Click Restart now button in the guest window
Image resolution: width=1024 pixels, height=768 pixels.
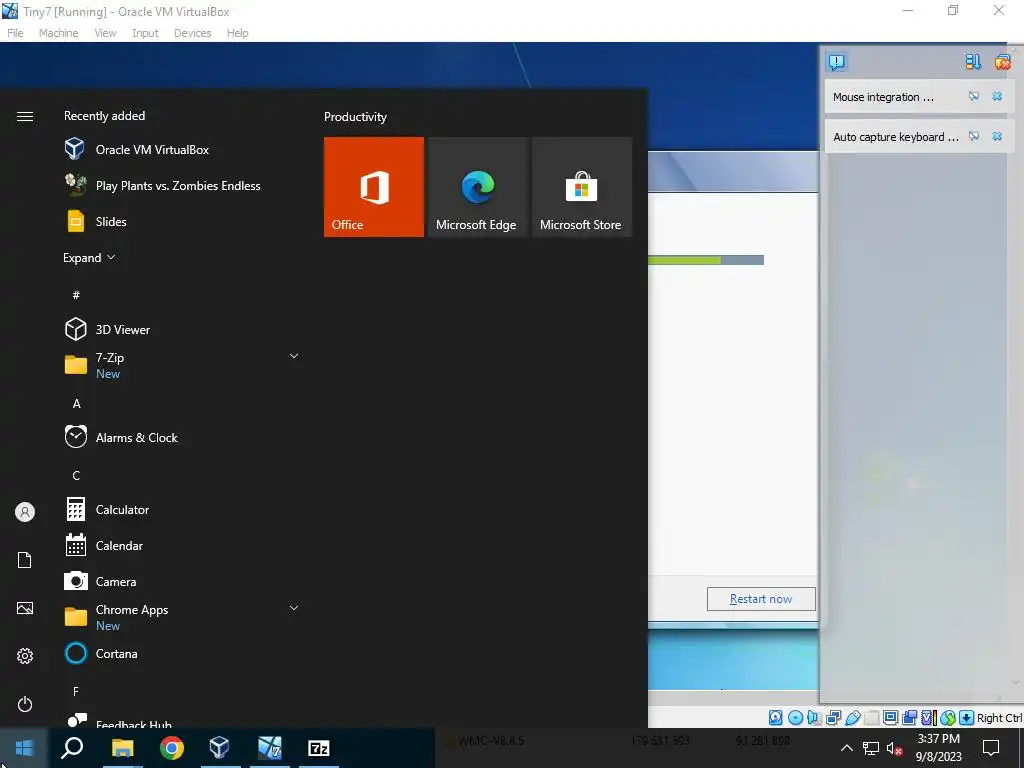761,599
